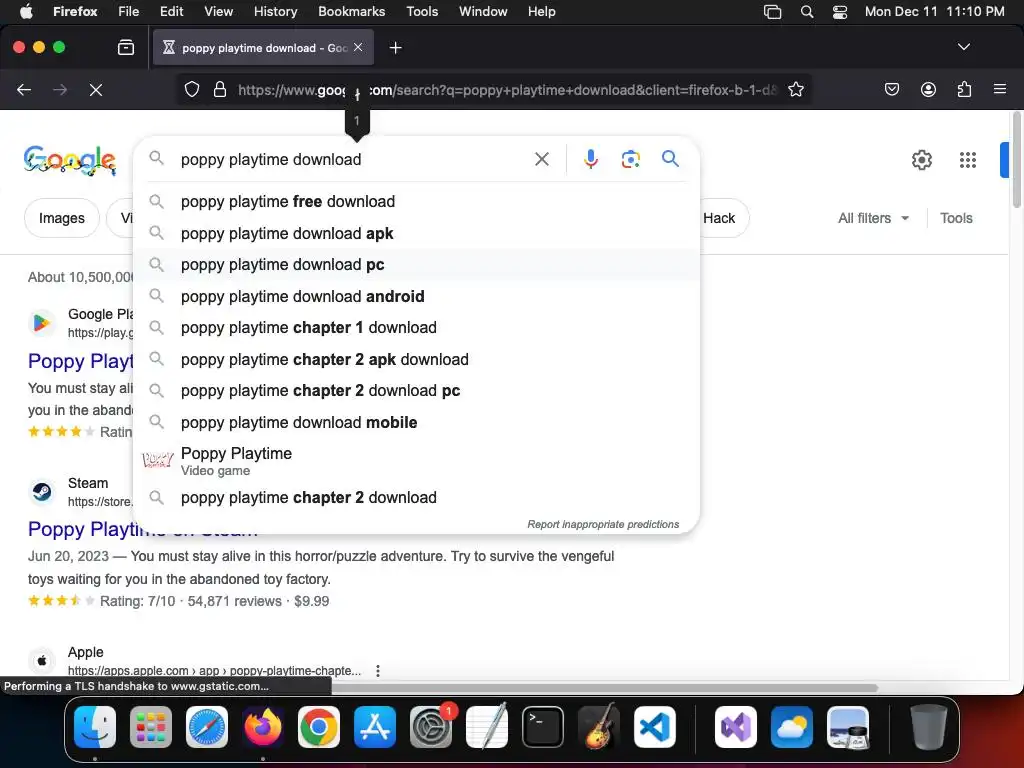Choose suggestion poppy playtime chapter 1 download
This screenshot has width=1024, height=768.
coord(417,328)
